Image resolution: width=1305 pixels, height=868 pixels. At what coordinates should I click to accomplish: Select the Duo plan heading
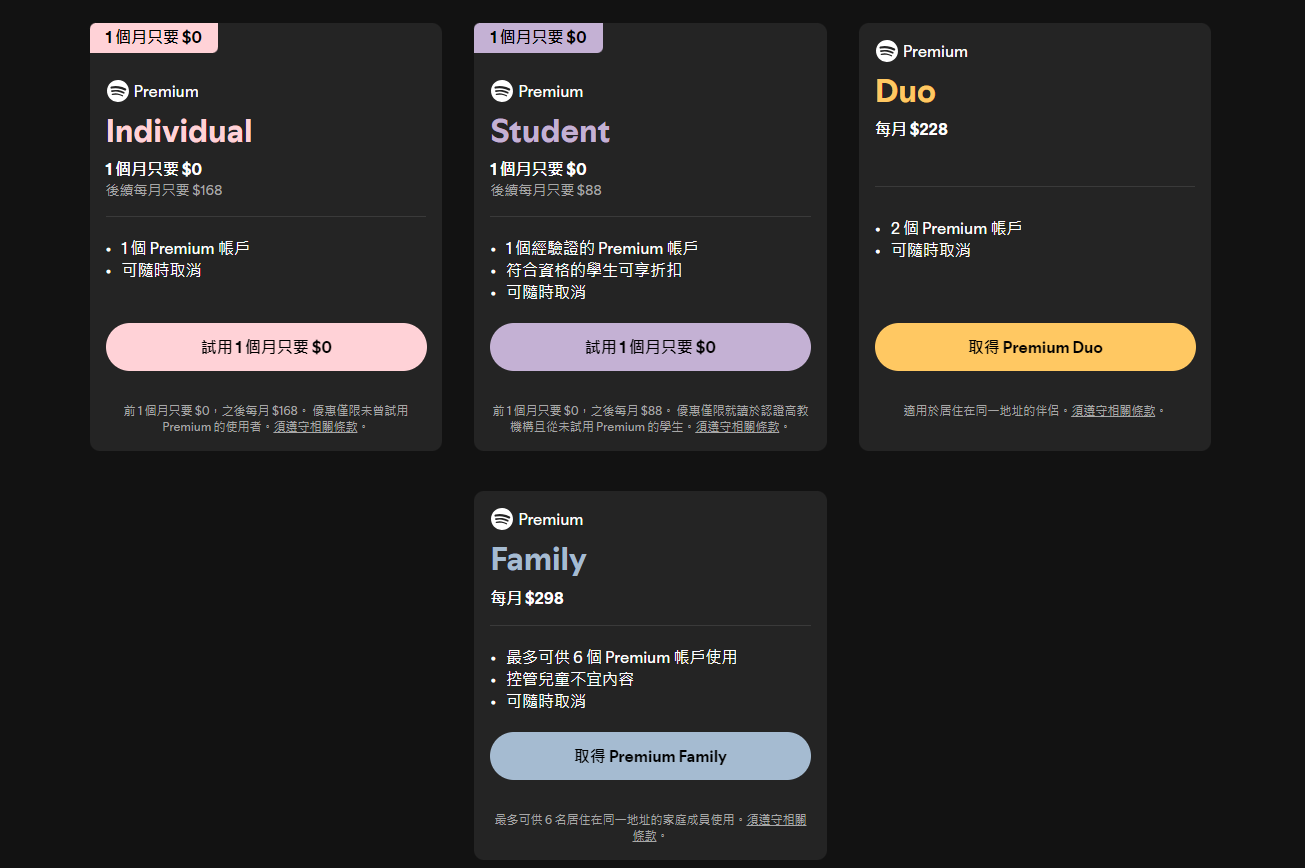point(905,91)
